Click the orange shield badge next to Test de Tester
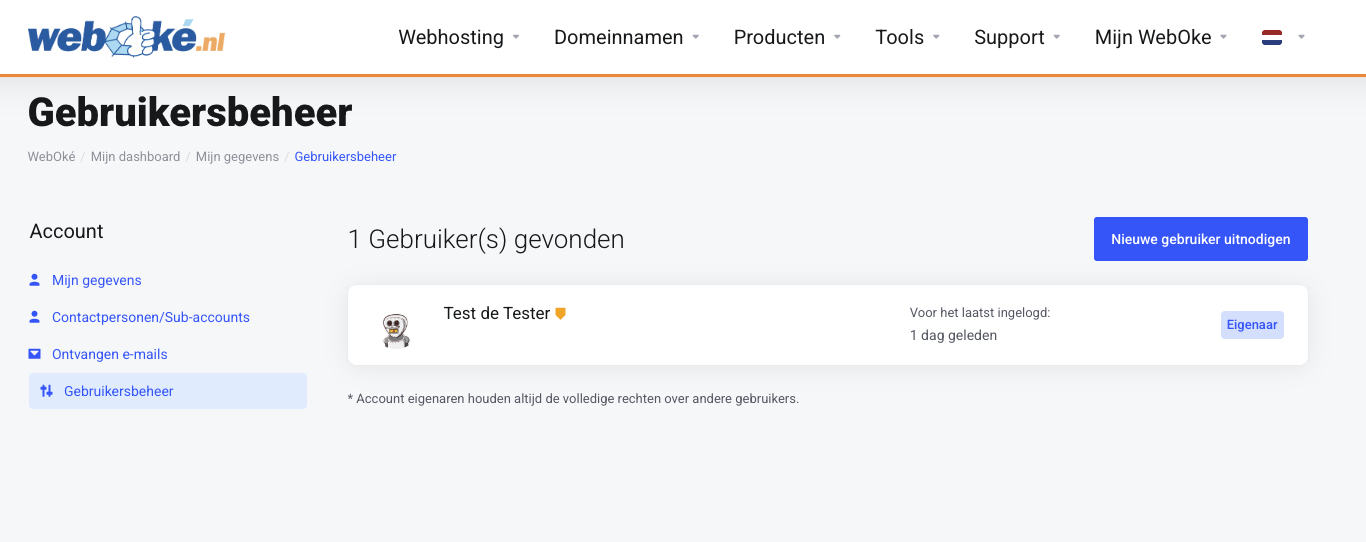Image resolution: width=1366 pixels, height=542 pixels. [x=561, y=314]
